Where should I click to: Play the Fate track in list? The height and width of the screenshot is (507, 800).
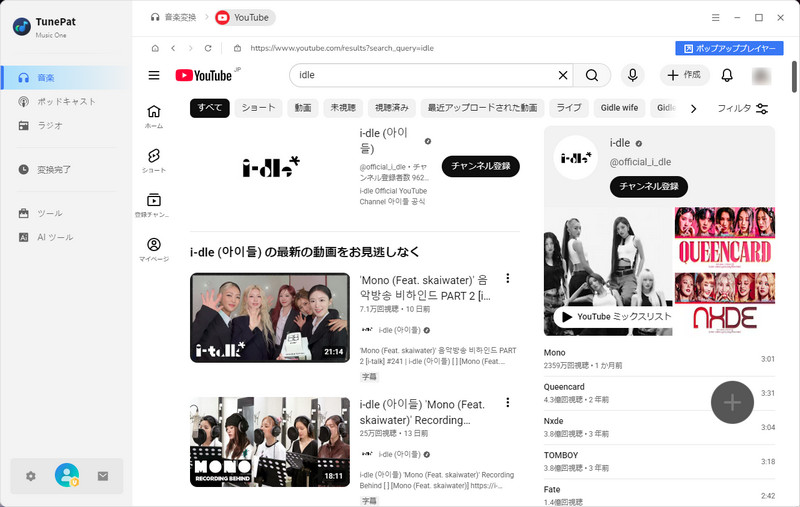pos(659,496)
